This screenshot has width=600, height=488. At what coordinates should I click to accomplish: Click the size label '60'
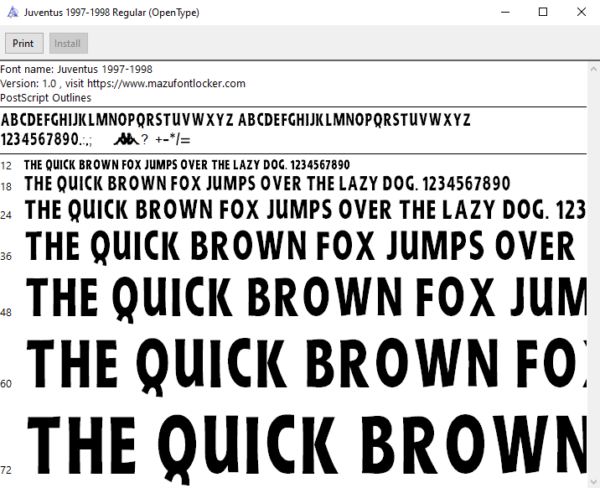6,384
